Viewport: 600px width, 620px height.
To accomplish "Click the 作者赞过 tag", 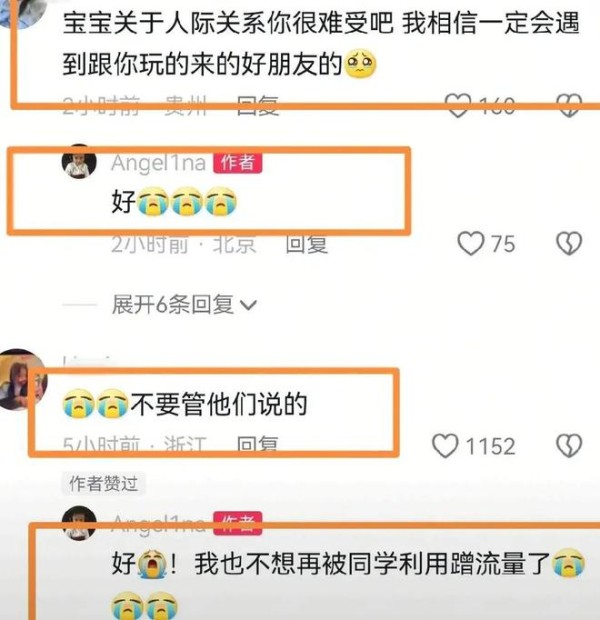I will [104, 484].
